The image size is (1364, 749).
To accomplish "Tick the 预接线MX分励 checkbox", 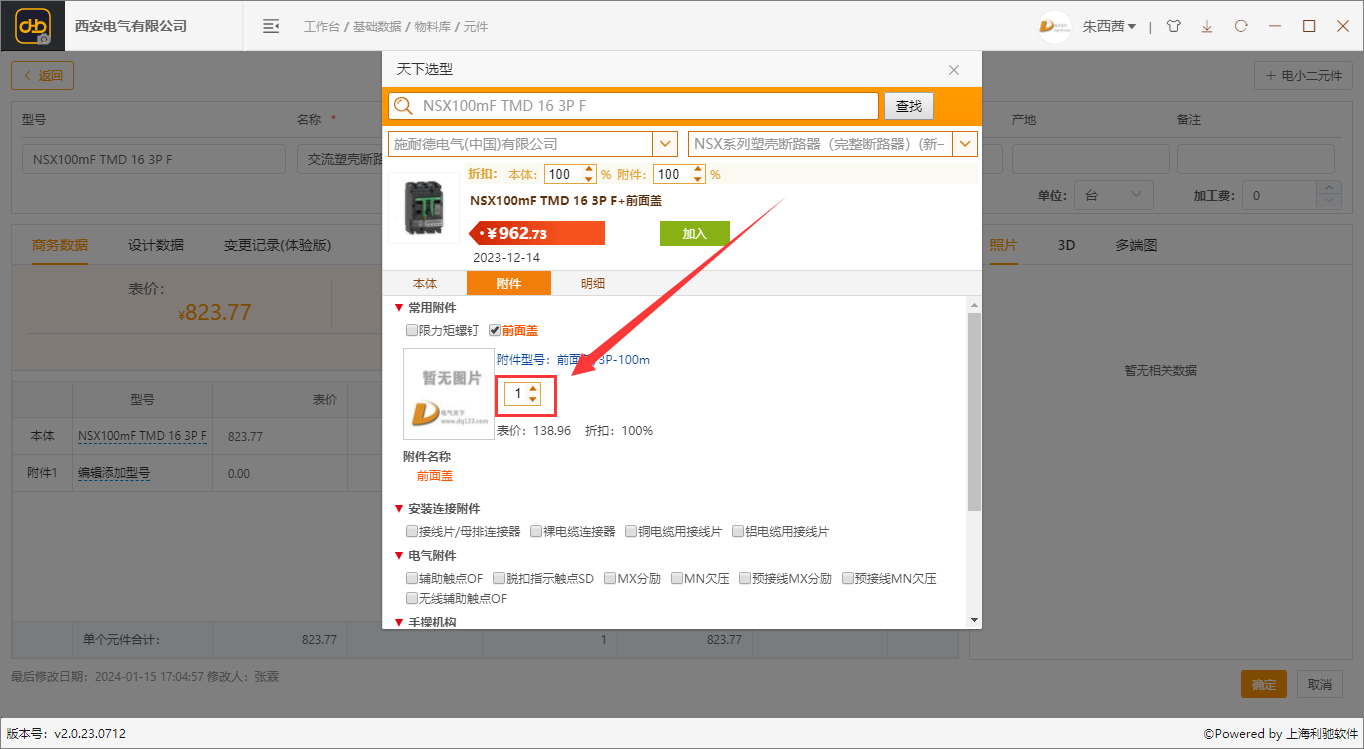I will point(745,578).
